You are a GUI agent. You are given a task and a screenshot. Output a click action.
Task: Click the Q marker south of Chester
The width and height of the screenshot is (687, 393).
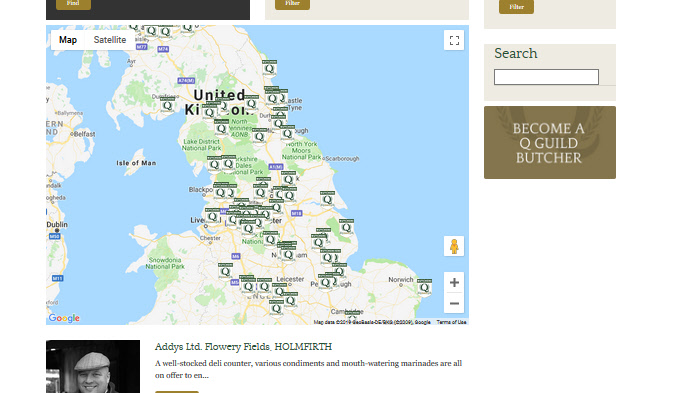point(226,271)
